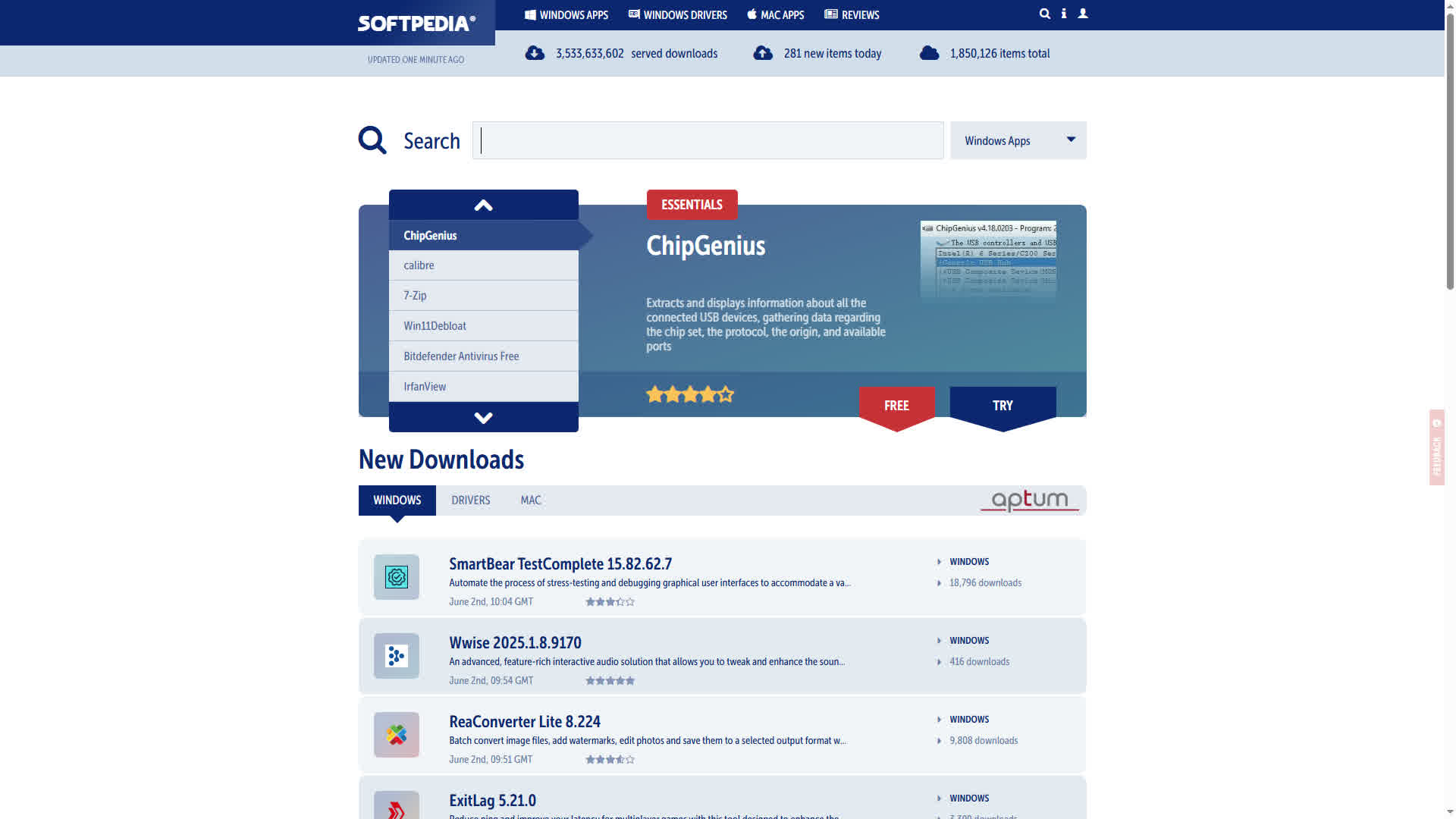Click '18,796 downloads' text
Image resolution: width=1456 pixels, height=819 pixels.
tap(985, 583)
